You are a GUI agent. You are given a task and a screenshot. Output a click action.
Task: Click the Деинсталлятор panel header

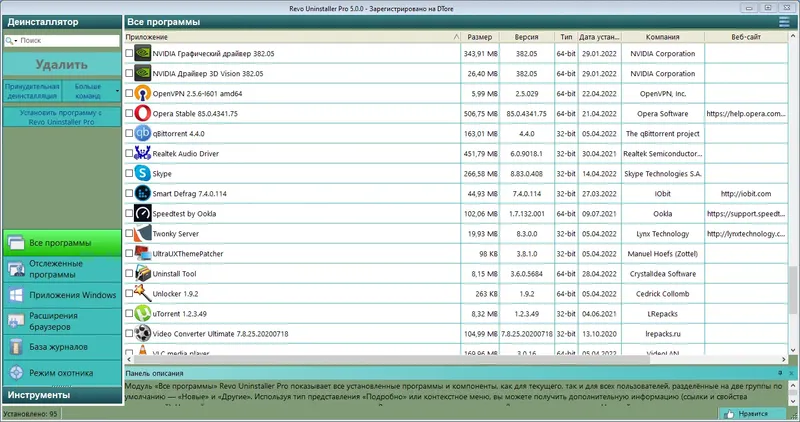[x=62, y=22]
